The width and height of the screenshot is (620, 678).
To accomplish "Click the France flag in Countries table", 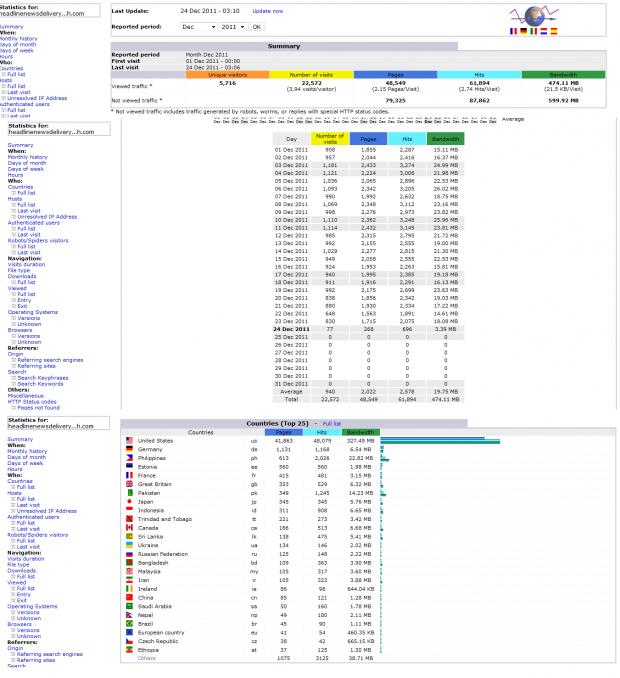I will 129,475.
